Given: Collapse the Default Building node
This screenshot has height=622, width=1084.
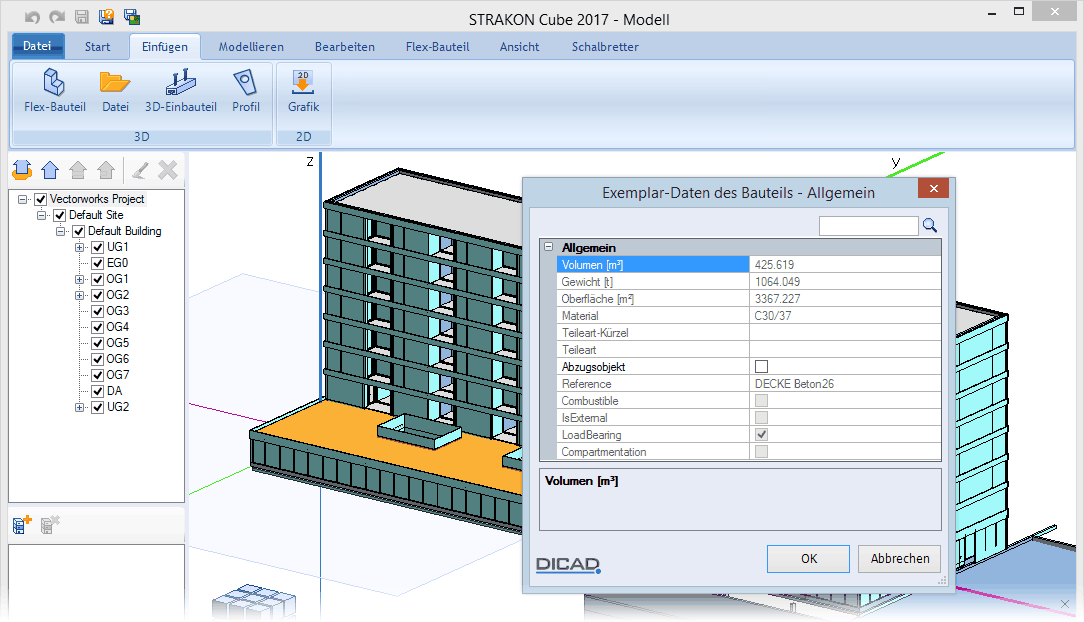Looking at the screenshot, I should pyautogui.click(x=61, y=231).
